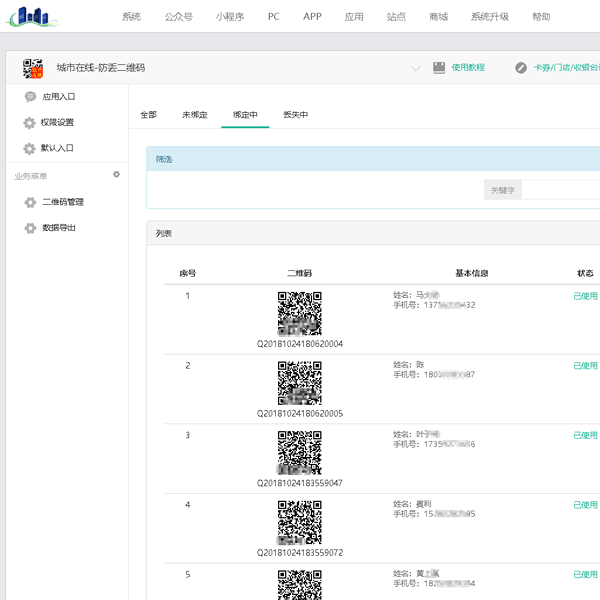Open the APP menu item
The height and width of the screenshot is (600, 600).
pyautogui.click(x=312, y=17)
